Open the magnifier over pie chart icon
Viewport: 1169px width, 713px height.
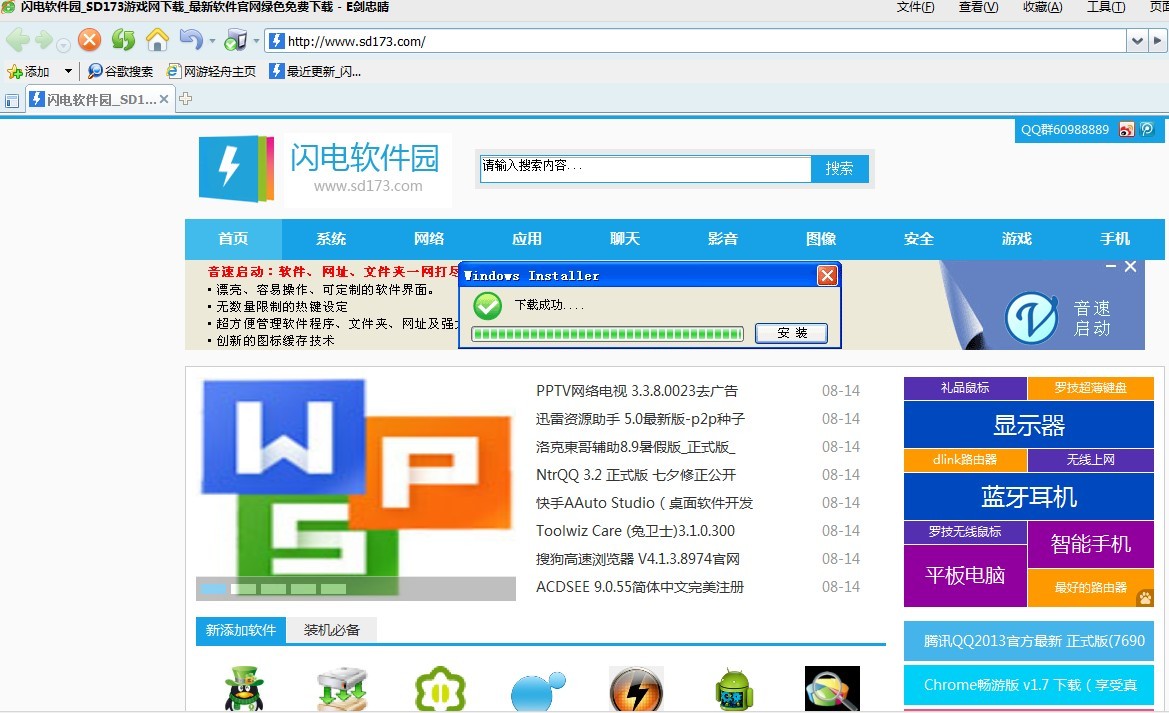click(832, 688)
